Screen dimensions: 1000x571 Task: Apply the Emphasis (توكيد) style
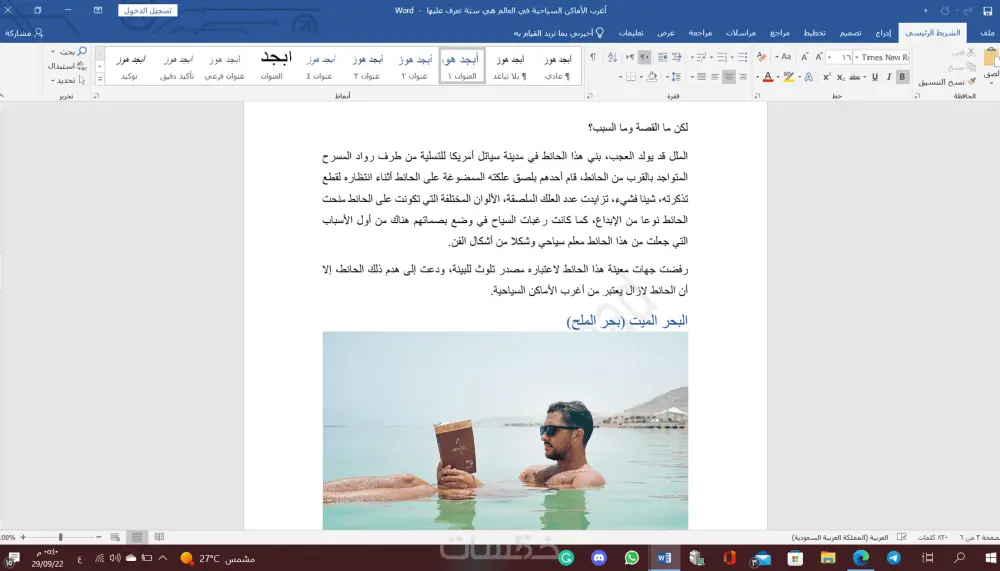click(130, 66)
